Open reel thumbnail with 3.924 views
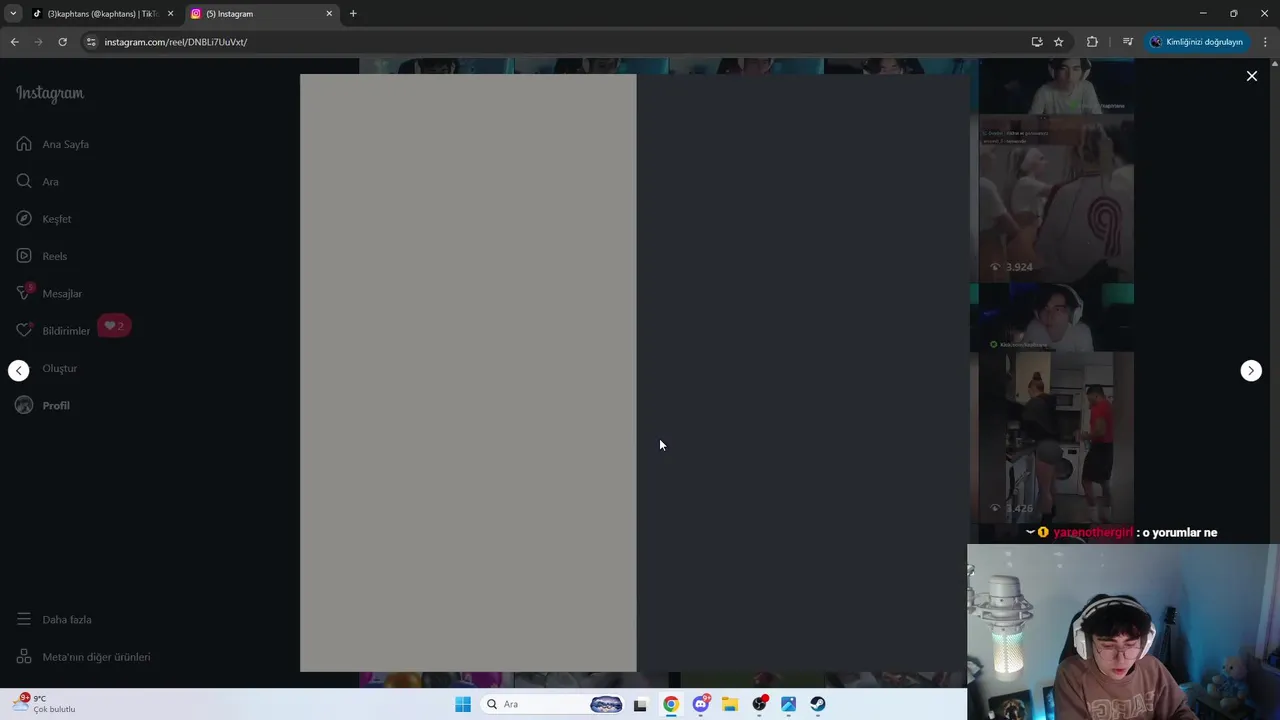Screen dimensions: 1280x720 click(1056, 199)
